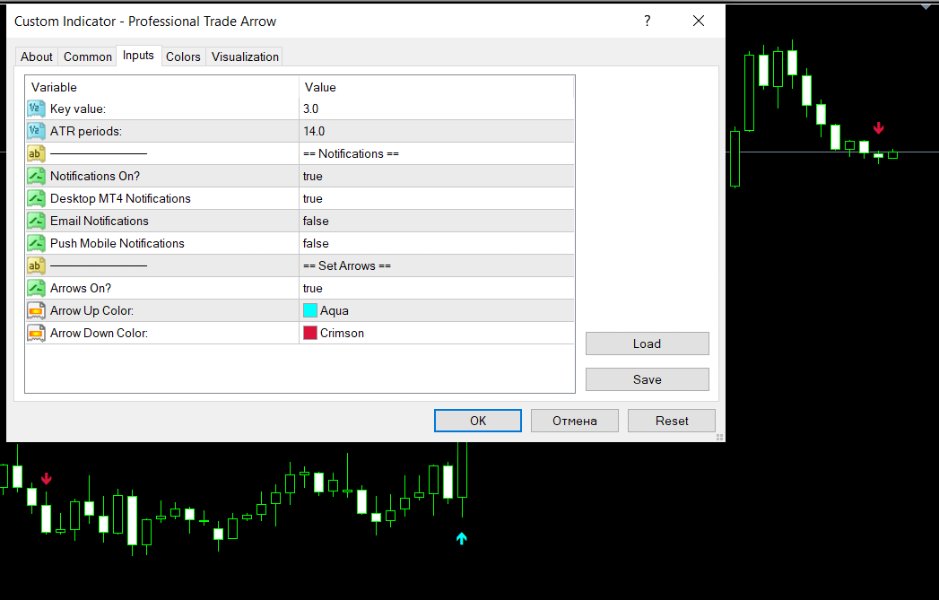Click the Key value row icon

coord(36,108)
